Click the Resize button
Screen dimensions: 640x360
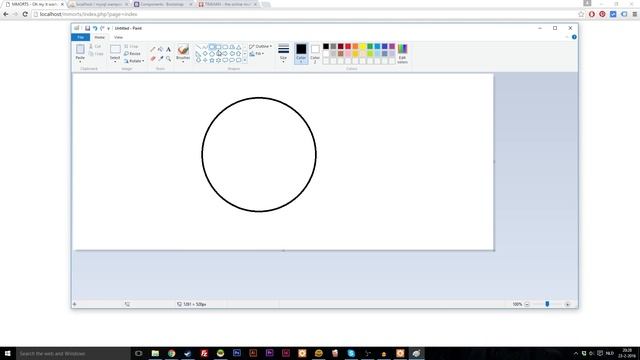pos(132,53)
